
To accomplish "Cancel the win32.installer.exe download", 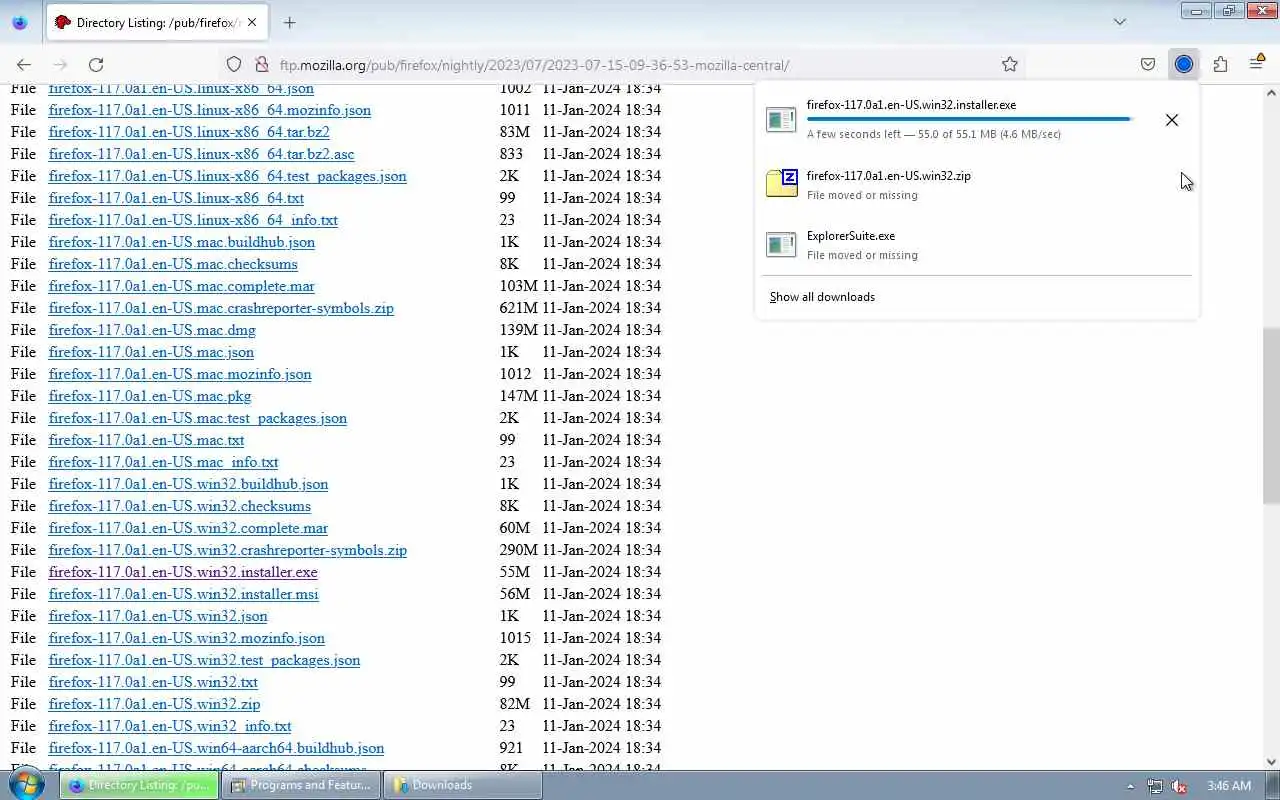I will click(x=1172, y=120).
